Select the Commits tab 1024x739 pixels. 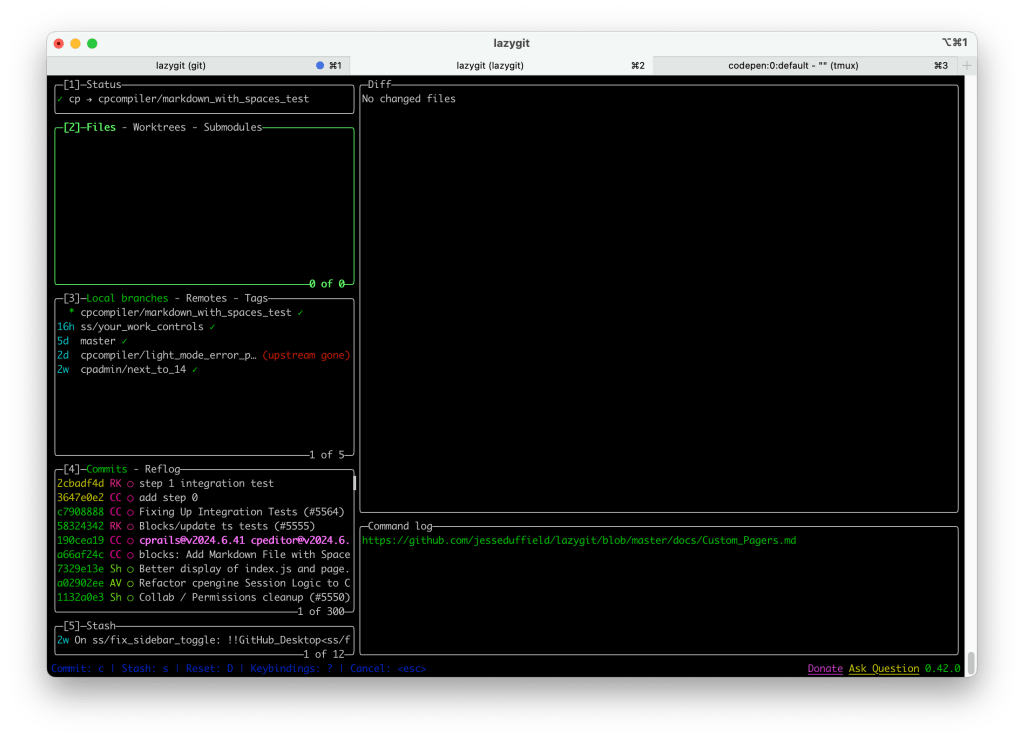(106, 469)
